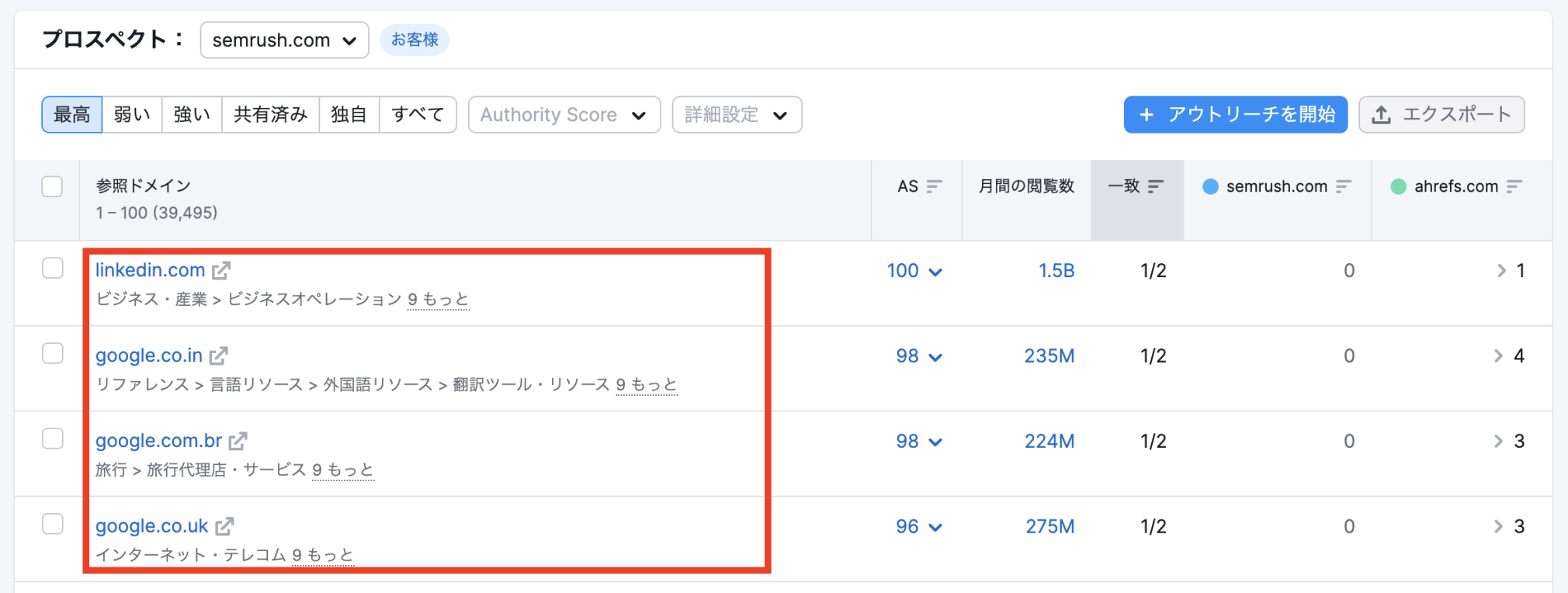Viewport: 1568px width, 593px height.
Task: Expand ahrefs.com backlinks arrow in google.com.br row
Action: 1499,441
